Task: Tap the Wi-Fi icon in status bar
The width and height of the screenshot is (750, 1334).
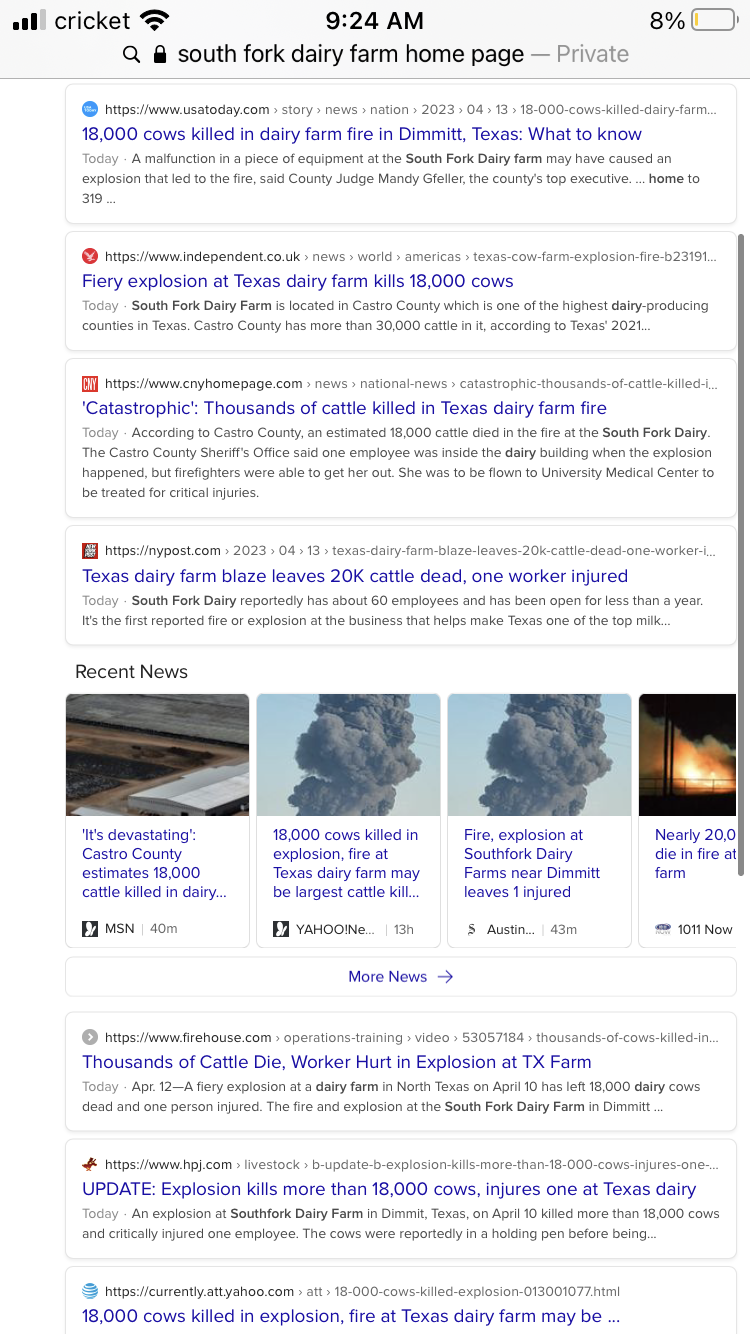Action: 155,20
